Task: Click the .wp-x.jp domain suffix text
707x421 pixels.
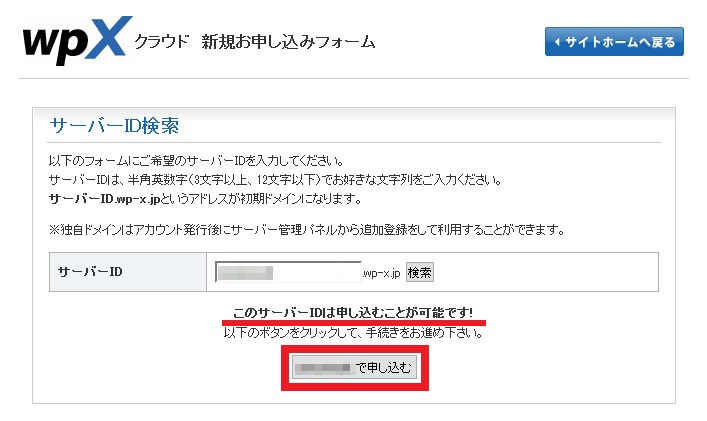Action: pos(381,273)
